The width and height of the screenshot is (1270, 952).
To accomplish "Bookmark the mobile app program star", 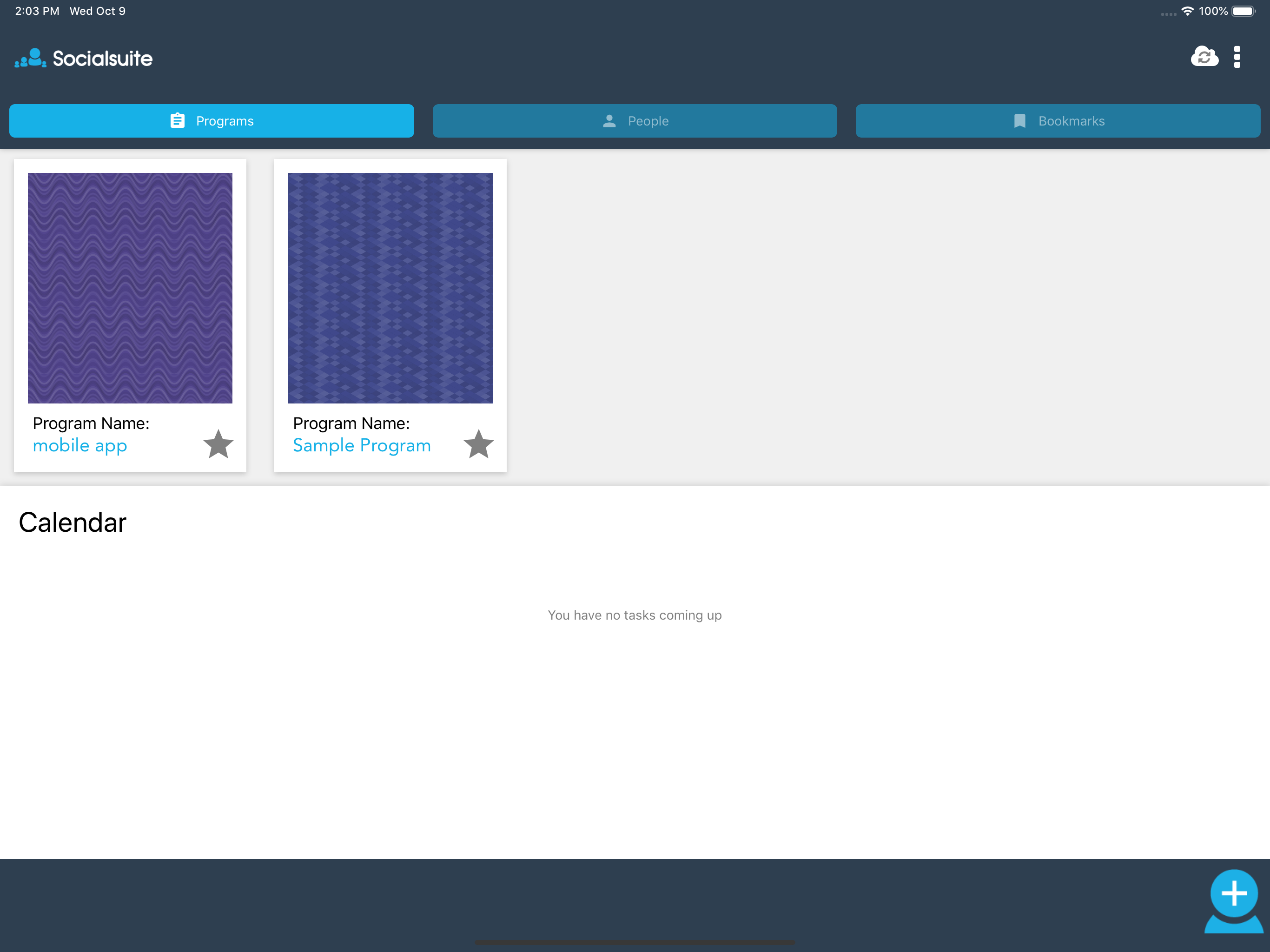I will (x=218, y=444).
